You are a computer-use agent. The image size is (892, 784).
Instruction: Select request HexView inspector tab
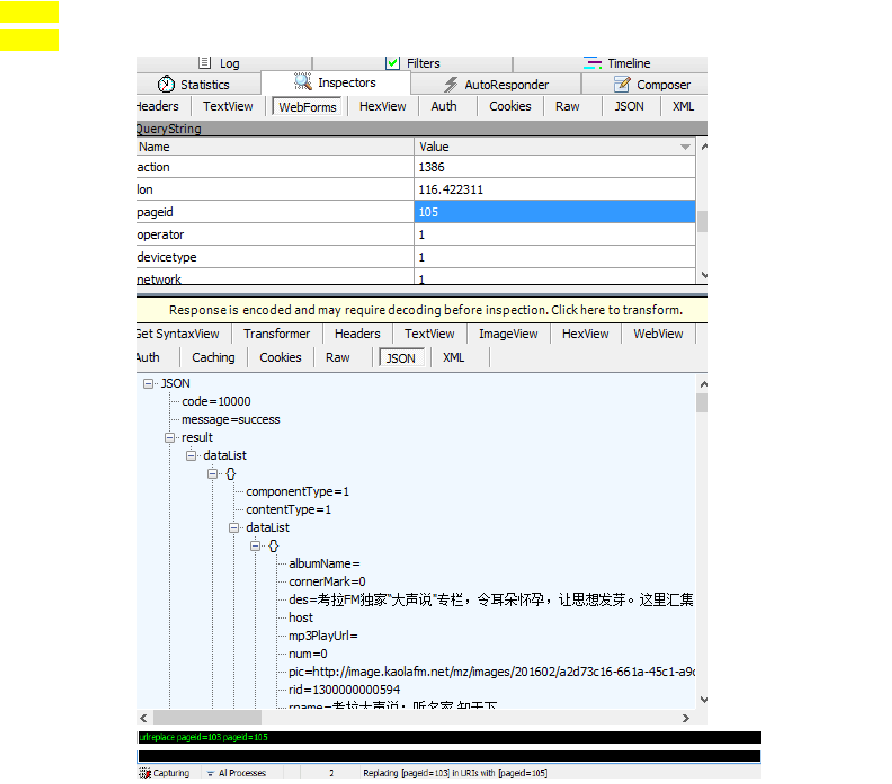383,106
